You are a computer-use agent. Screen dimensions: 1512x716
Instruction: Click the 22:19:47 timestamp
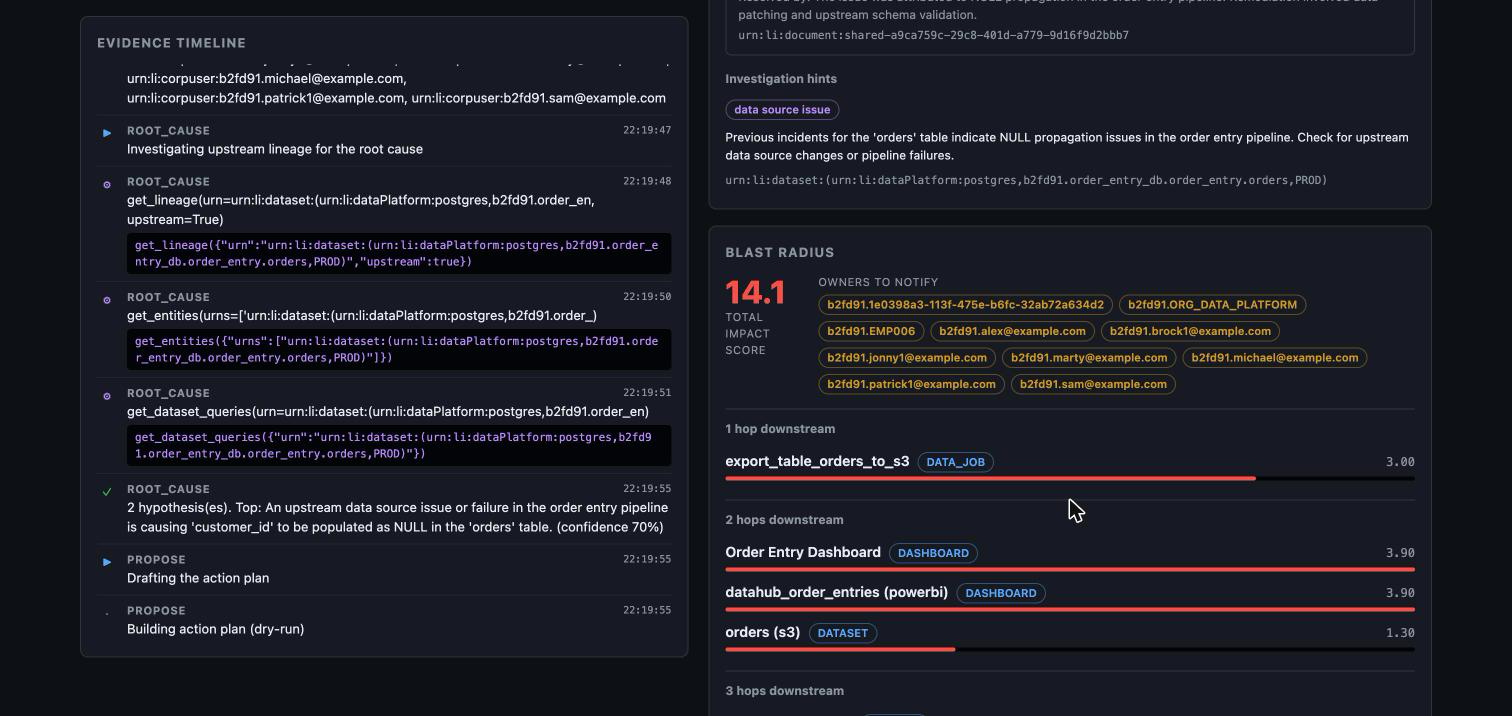(x=647, y=131)
